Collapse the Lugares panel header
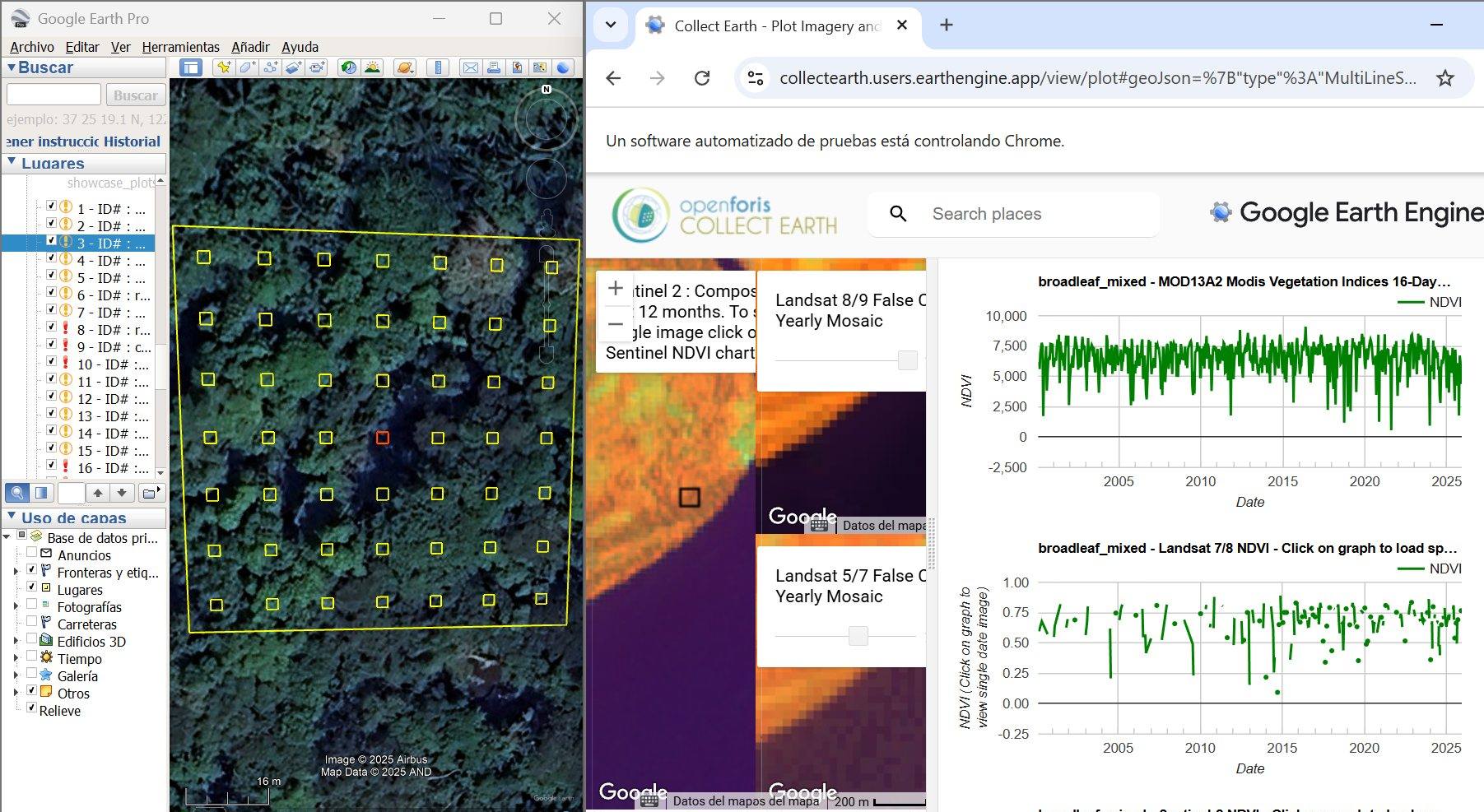This screenshot has height=812, width=1484. tap(12, 163)
